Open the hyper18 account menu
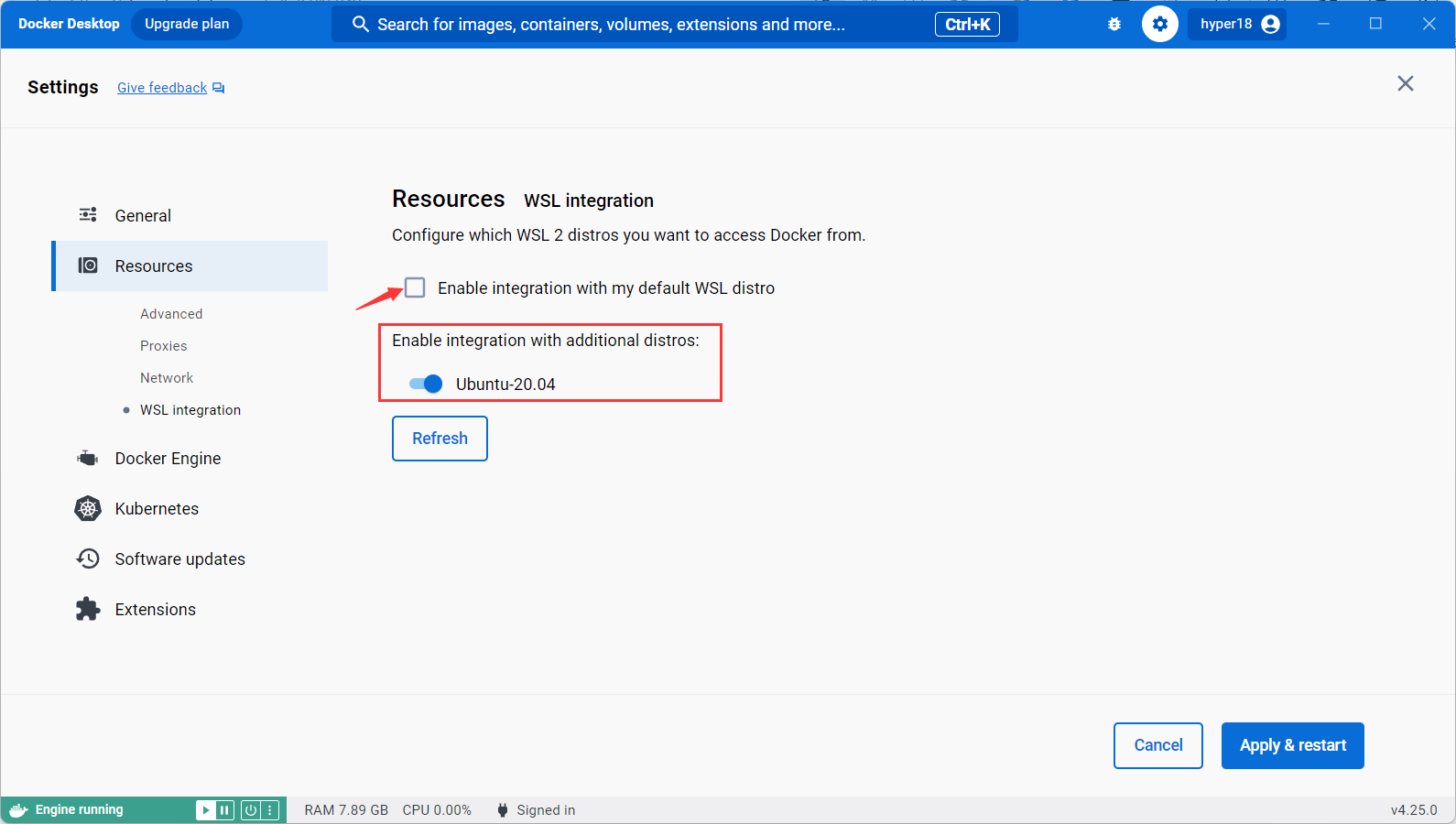Screen dimensions: 1456x824 (1236, 25)
